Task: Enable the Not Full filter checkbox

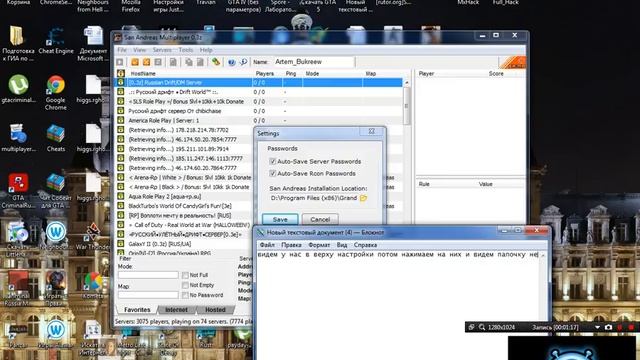Action: pos(185,275)
